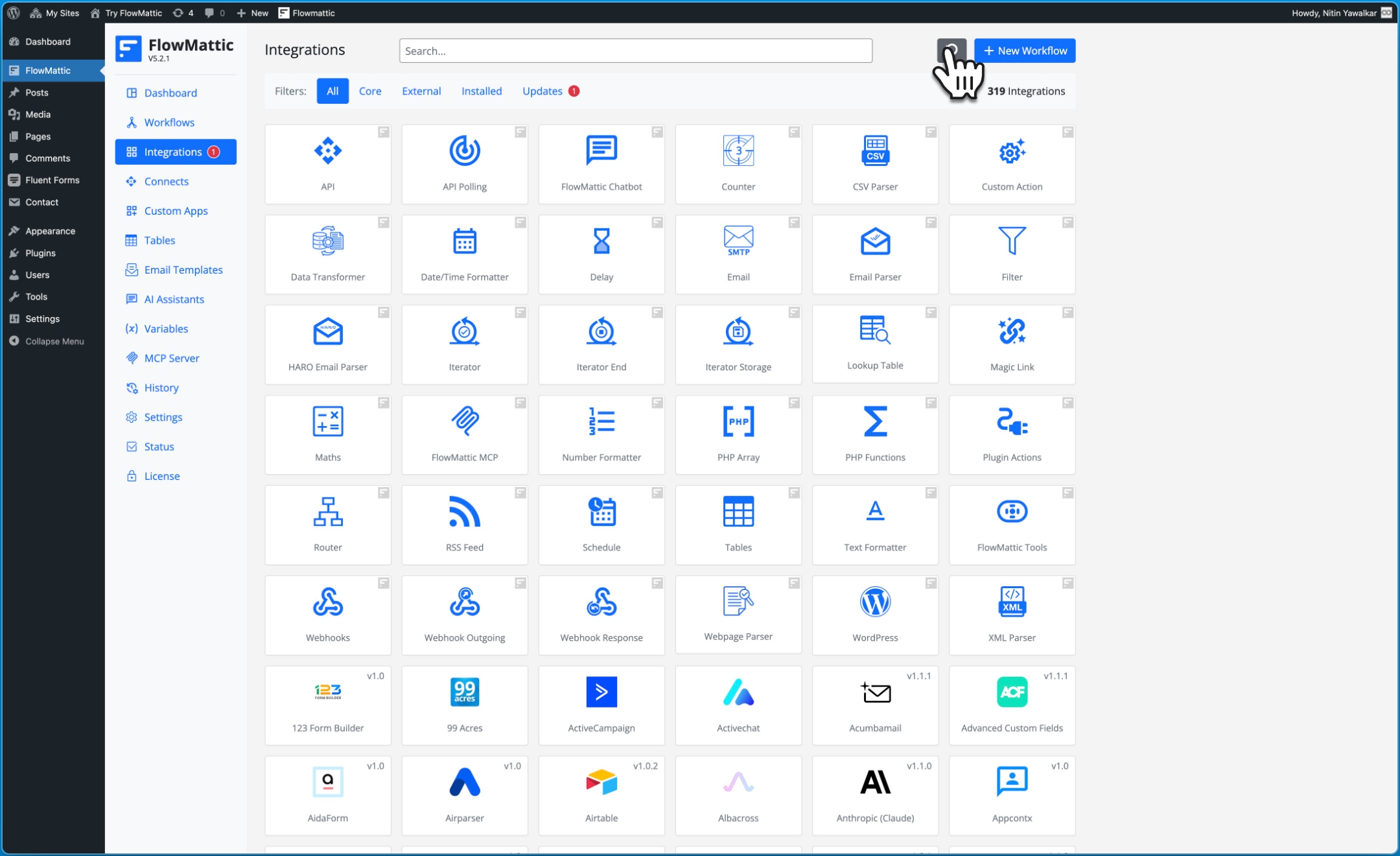1400x856 pixels.
Task: Select the Data Transformer integration
Action: pos(328,254)
